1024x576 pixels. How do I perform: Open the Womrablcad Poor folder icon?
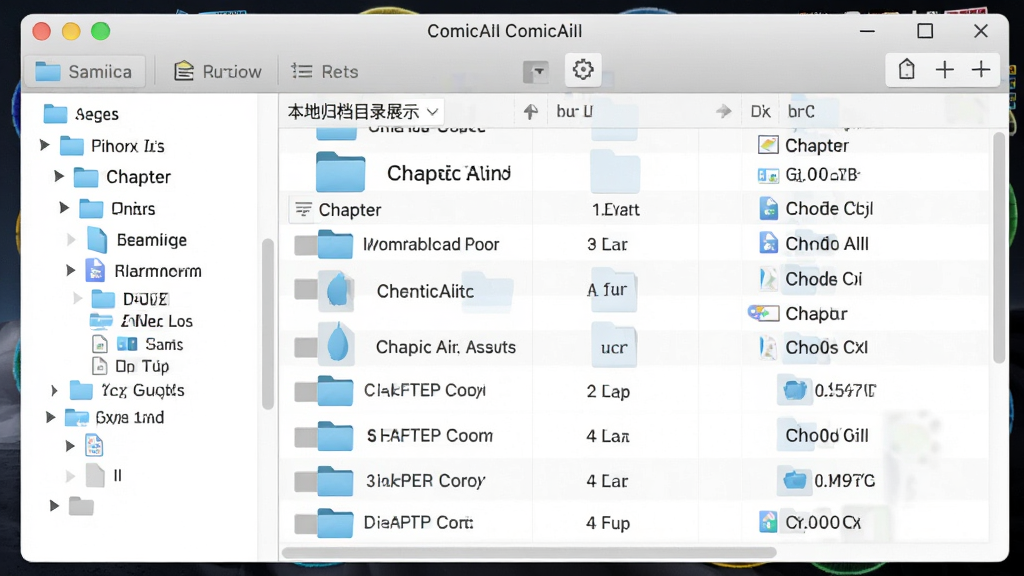pyautogui.click(x=336, y=244)
